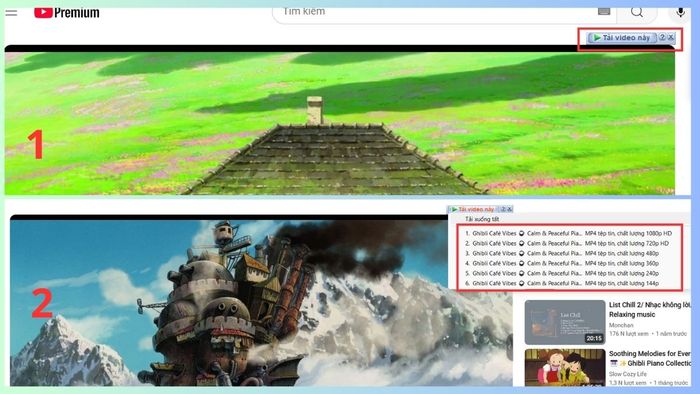This screenshot has width=700, height=394.
Task: Choose Tải xuống tất to download all
Action: tap(482, 219)
